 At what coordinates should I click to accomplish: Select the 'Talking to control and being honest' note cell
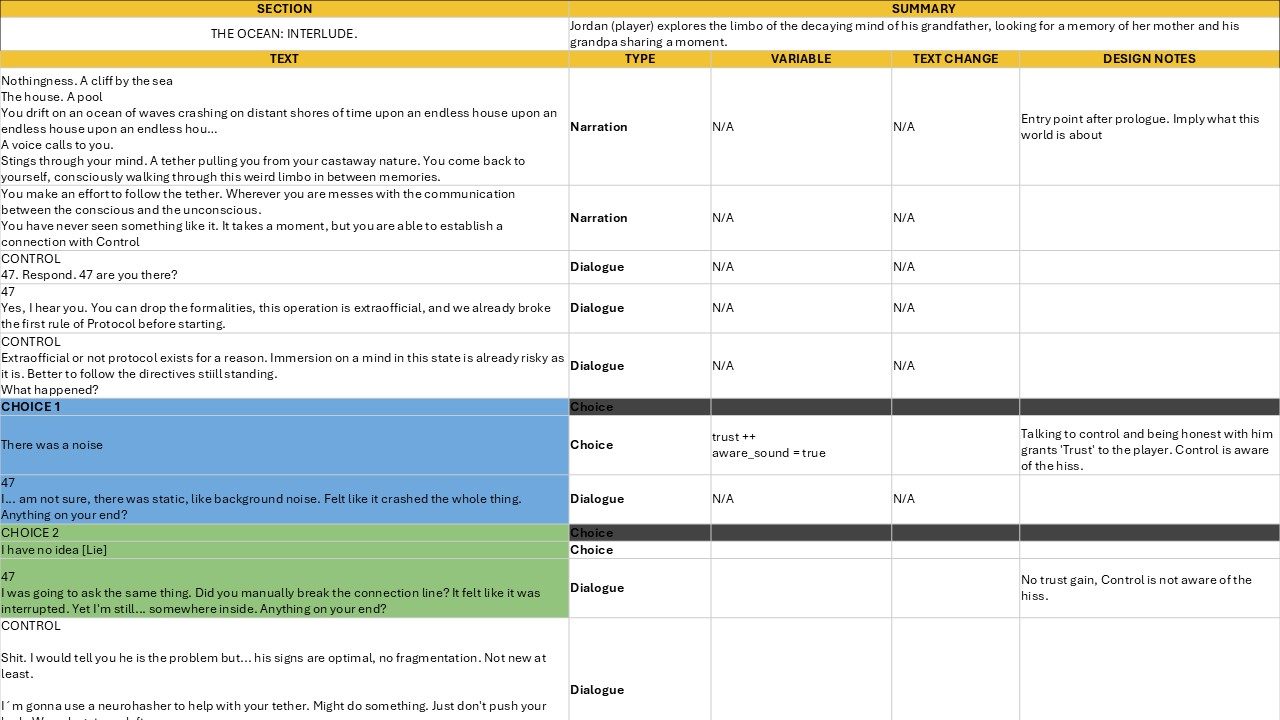click(1149, 450)
